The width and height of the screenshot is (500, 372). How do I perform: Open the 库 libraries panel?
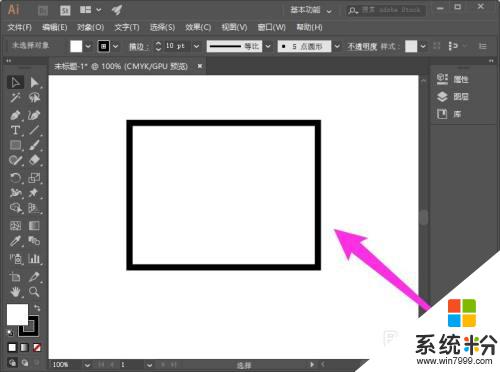point(449,114)
